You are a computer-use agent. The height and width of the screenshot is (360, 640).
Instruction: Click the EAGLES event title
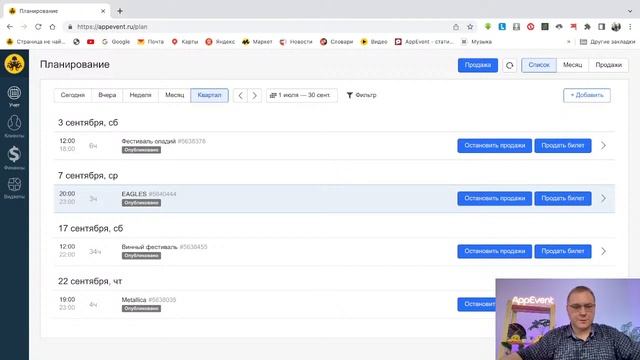tap(134, 194)
